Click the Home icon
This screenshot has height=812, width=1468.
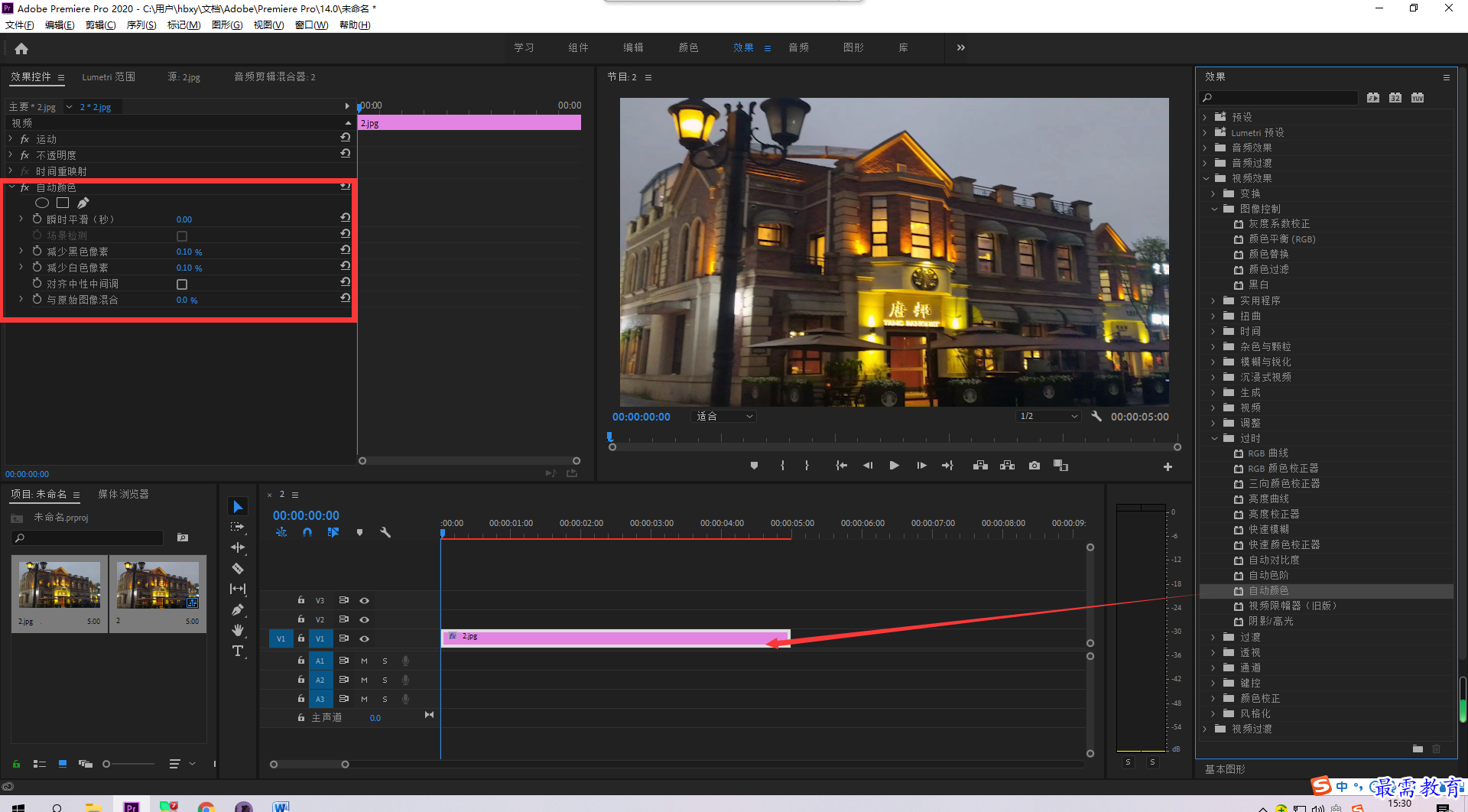[x=21, y=48]
